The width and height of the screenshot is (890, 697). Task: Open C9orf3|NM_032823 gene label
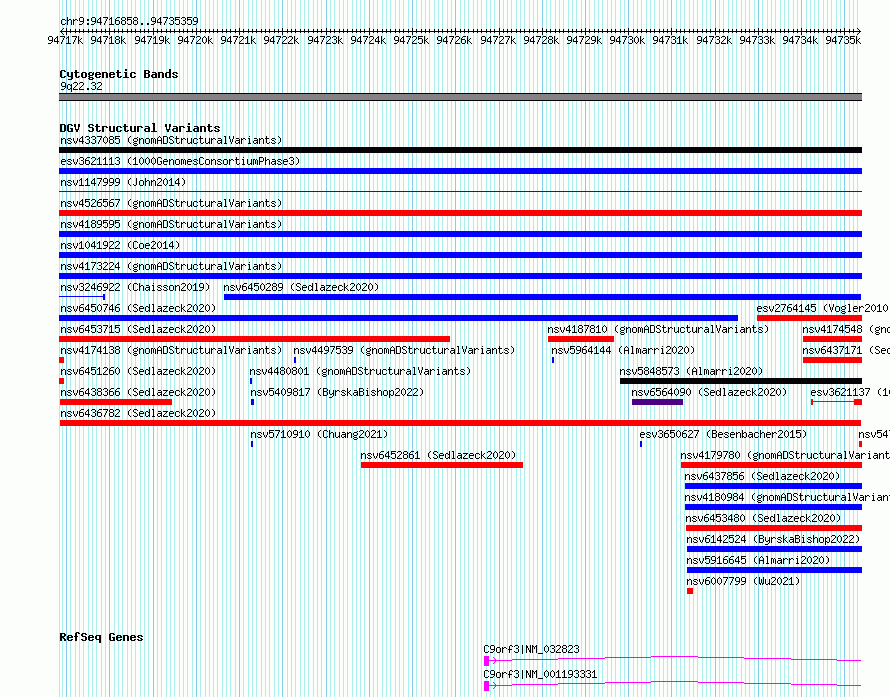click(x=531, y=649)
